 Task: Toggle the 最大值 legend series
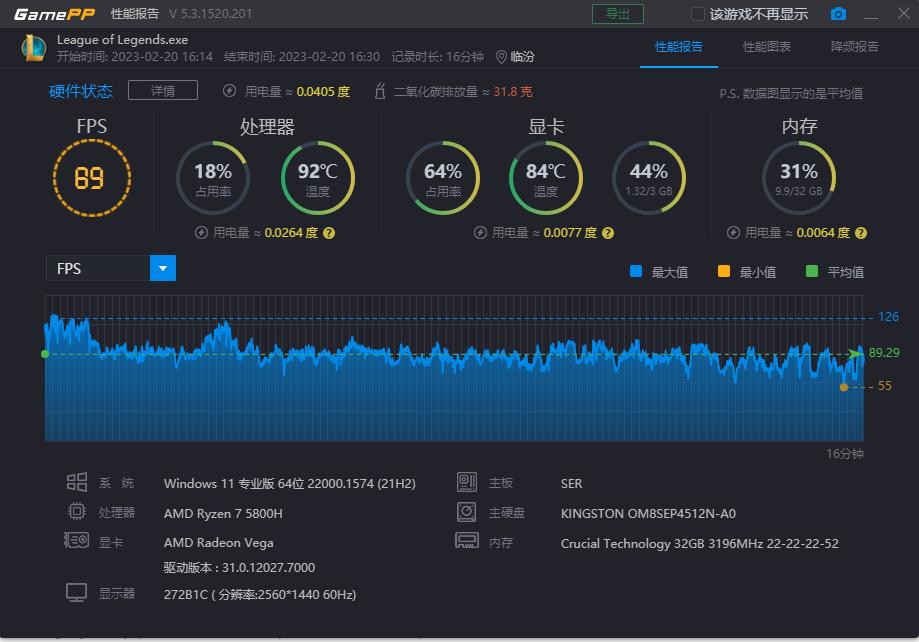click(x=636, y=272)
